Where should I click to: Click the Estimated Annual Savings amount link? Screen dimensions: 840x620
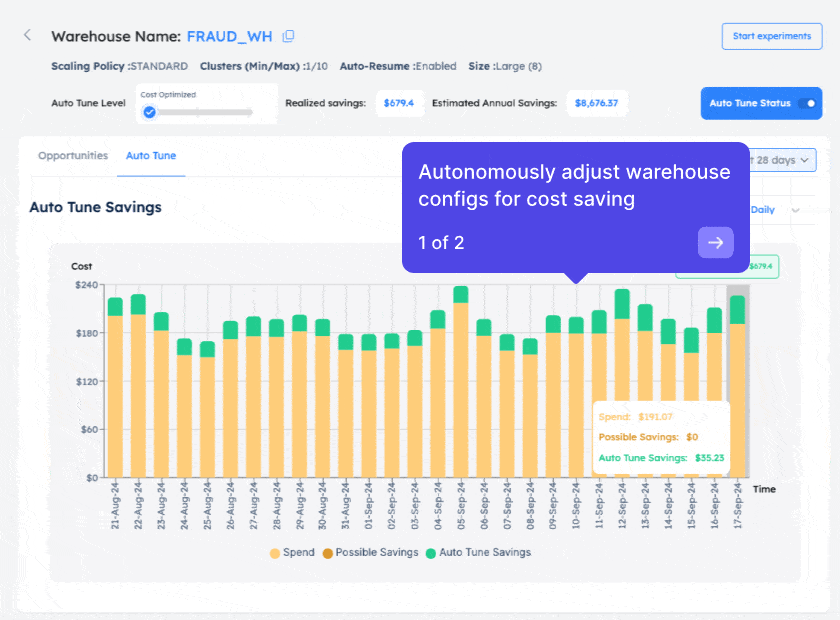(x=597, y=102)
